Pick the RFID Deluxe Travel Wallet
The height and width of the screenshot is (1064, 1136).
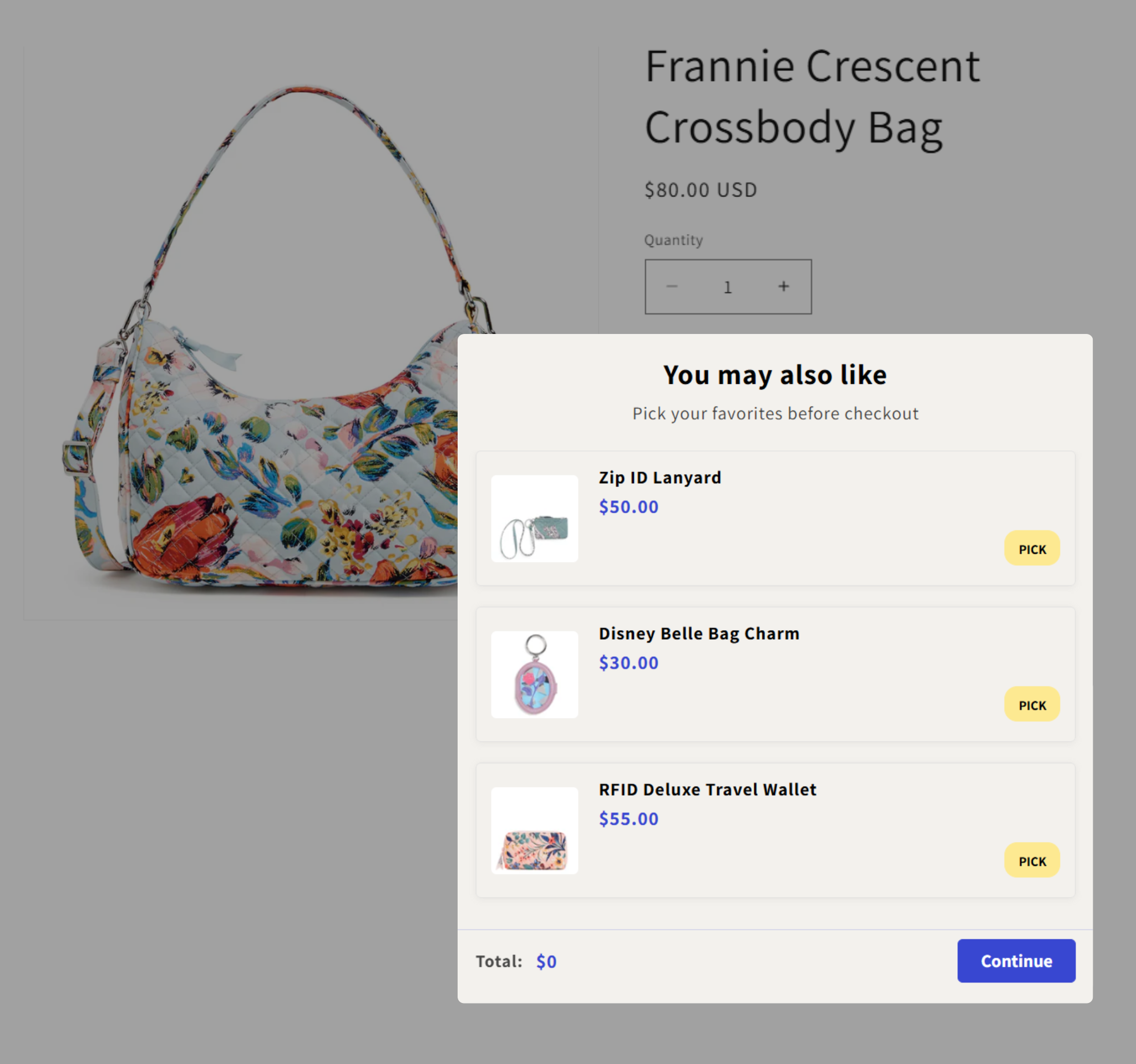click(1032, 860)
